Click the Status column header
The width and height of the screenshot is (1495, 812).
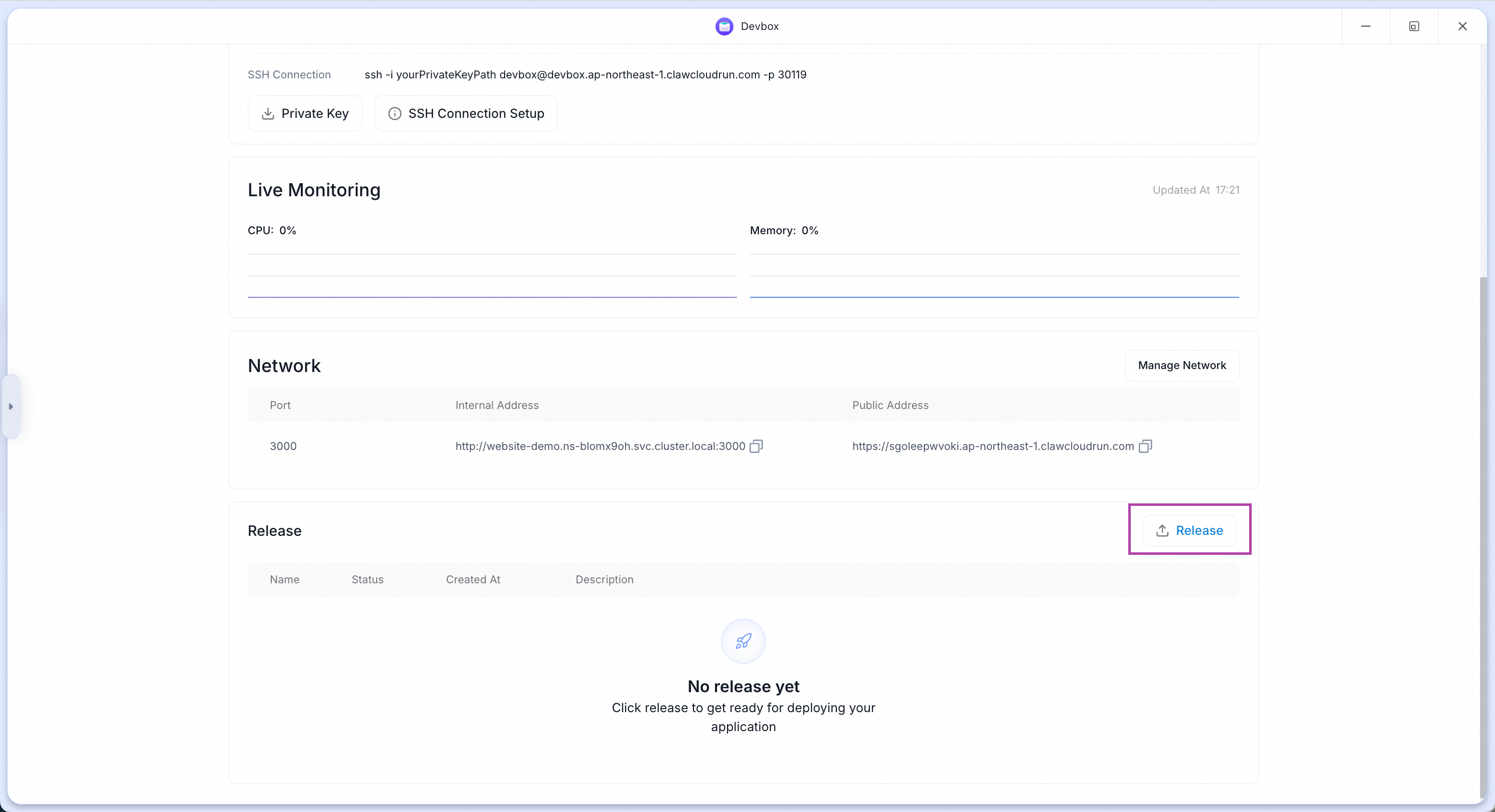click(x=367, y=579)
